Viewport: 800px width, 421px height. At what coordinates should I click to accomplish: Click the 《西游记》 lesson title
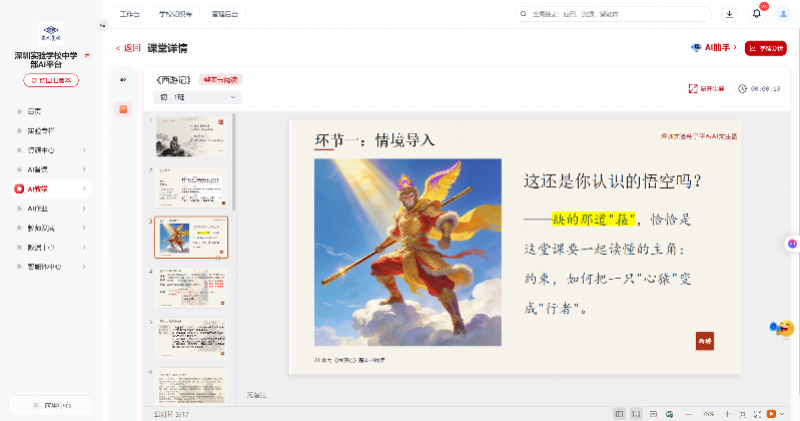(x=174, y=80)
